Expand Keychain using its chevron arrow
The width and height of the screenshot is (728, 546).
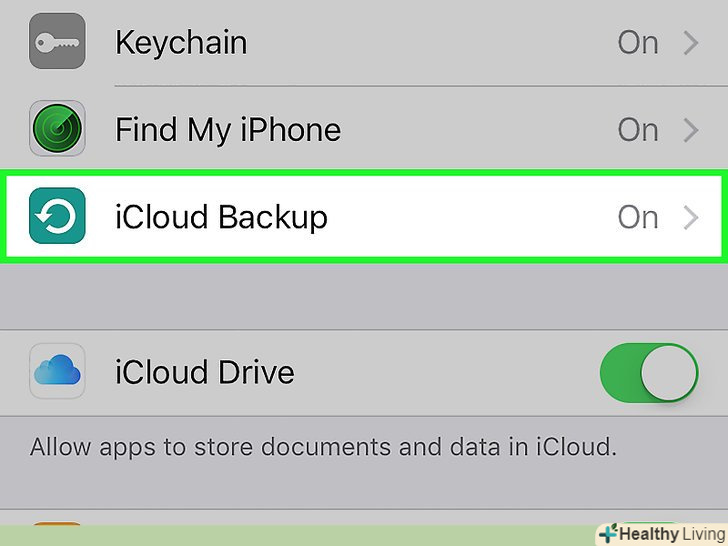coord(691,43)
